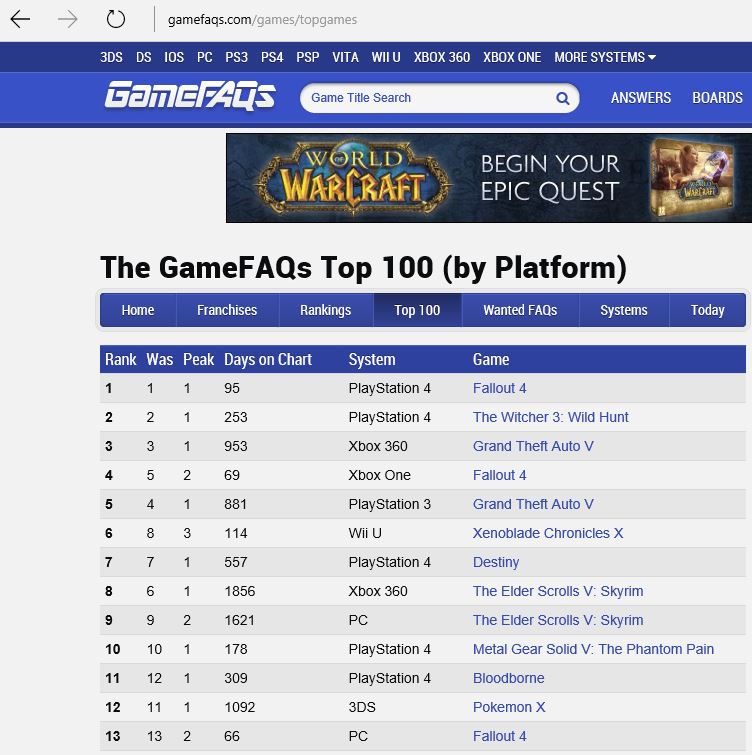Click the 953 days on chart value
This screenshot has width=752, height=755.
pyautogui.click(x=236, y=446)
